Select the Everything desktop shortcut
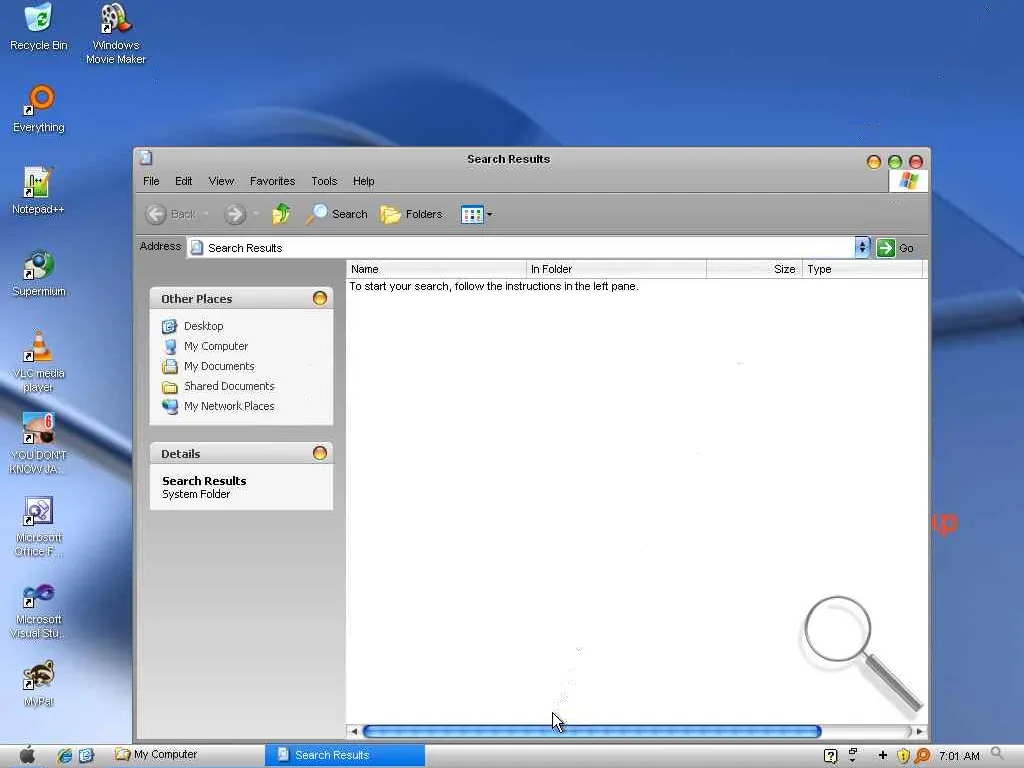 point(39,109)
